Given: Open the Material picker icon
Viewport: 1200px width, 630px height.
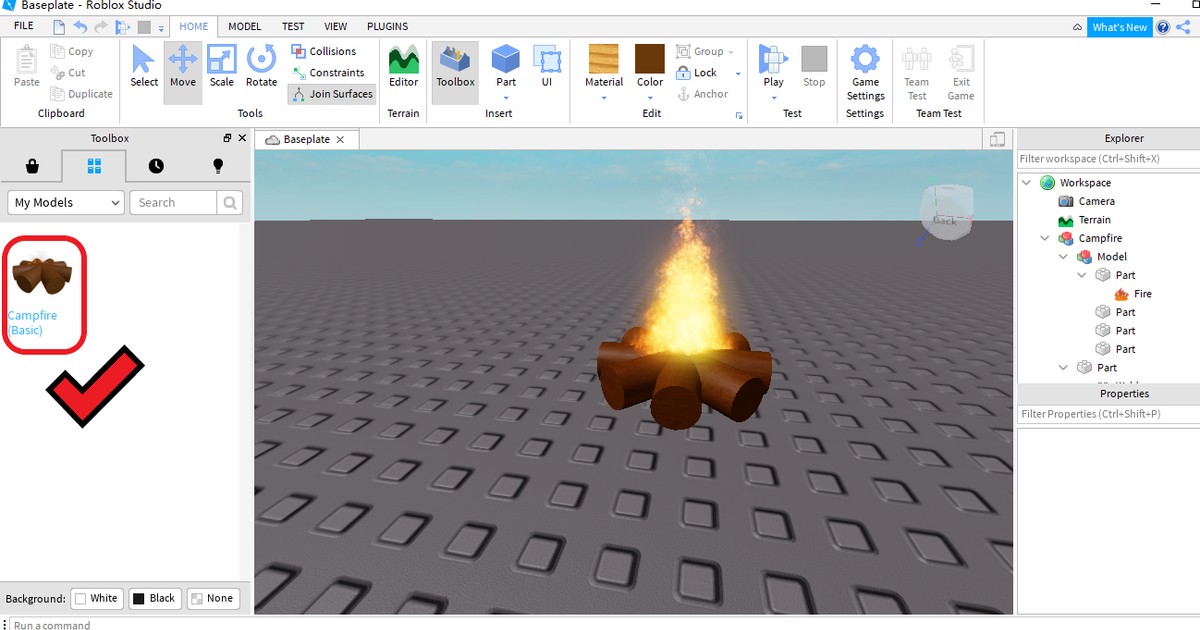Looking at the screenshot, I should click(x=603, y=59).
